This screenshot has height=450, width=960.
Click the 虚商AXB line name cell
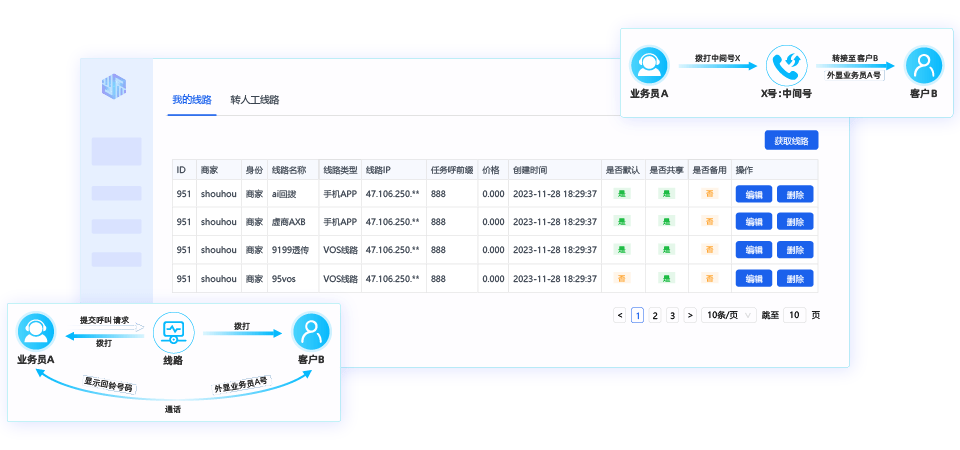[293, 222]
